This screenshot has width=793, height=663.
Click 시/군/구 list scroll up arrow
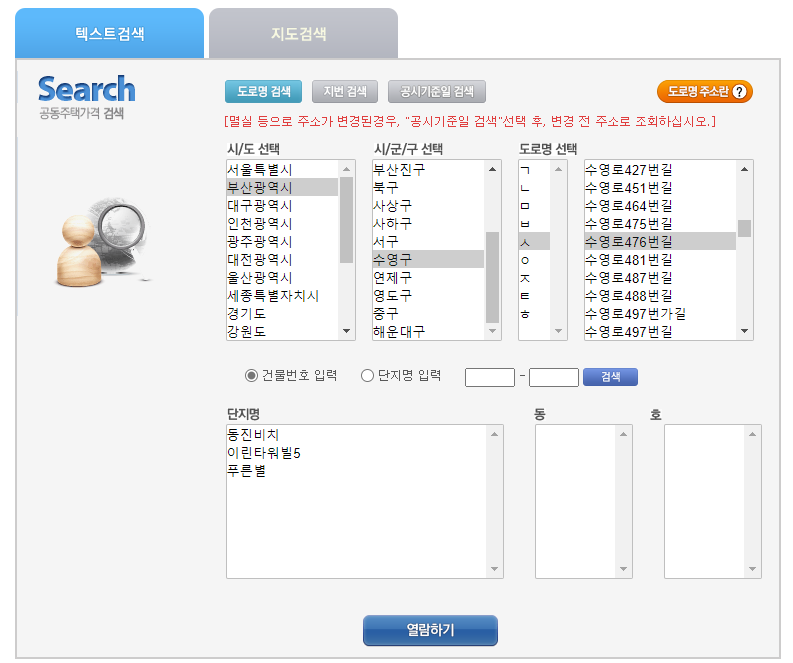493,169
